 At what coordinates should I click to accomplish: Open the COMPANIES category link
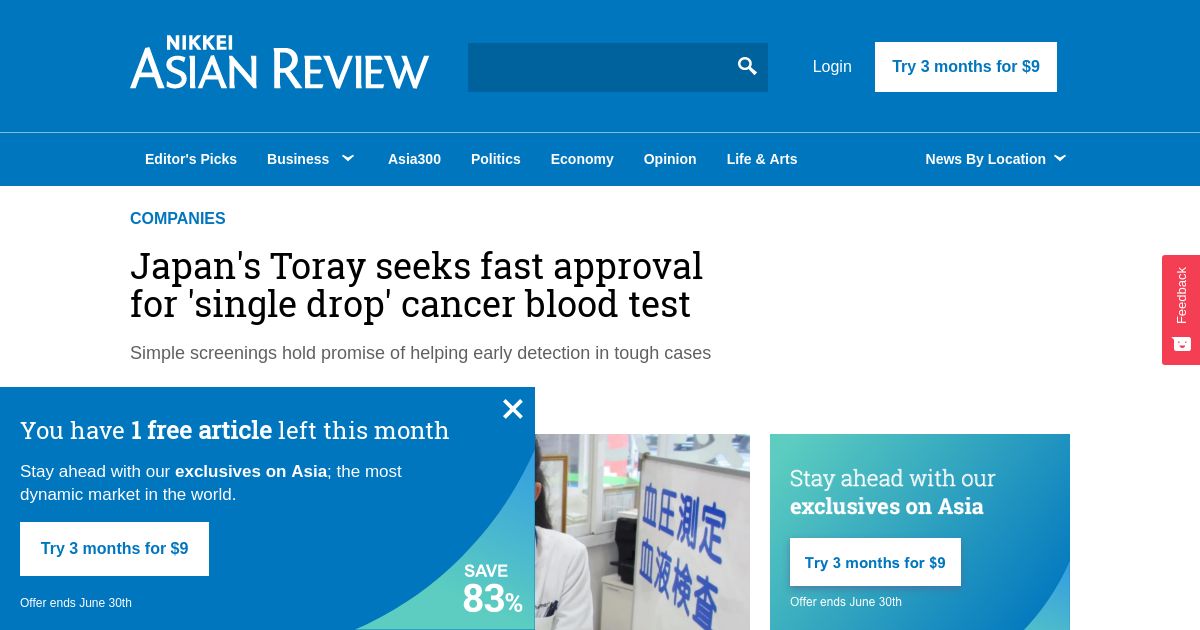point(178,218)
